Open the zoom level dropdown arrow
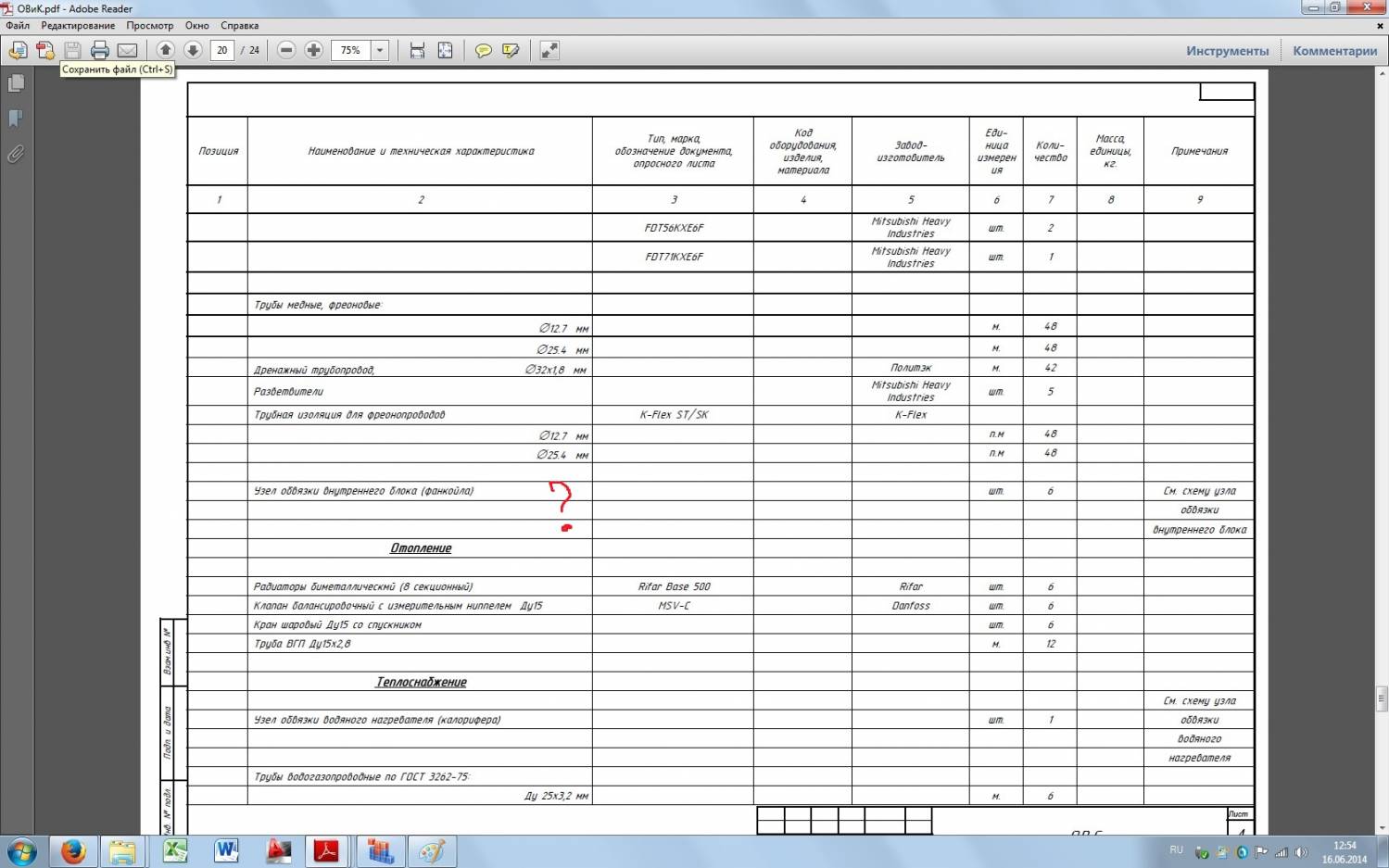 pyautogui.click(x=380, y=51)
